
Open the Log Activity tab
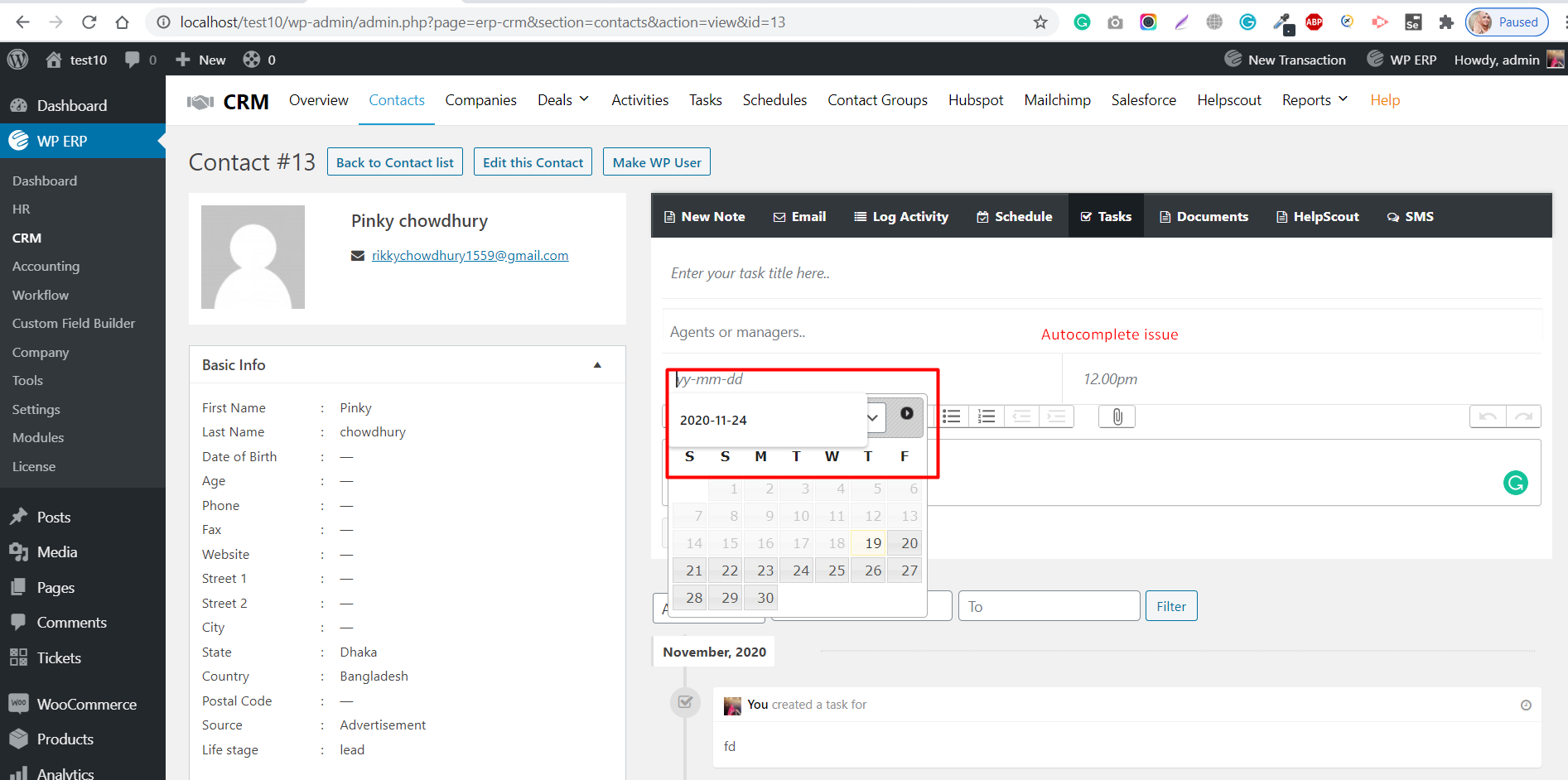click(901, 216)
